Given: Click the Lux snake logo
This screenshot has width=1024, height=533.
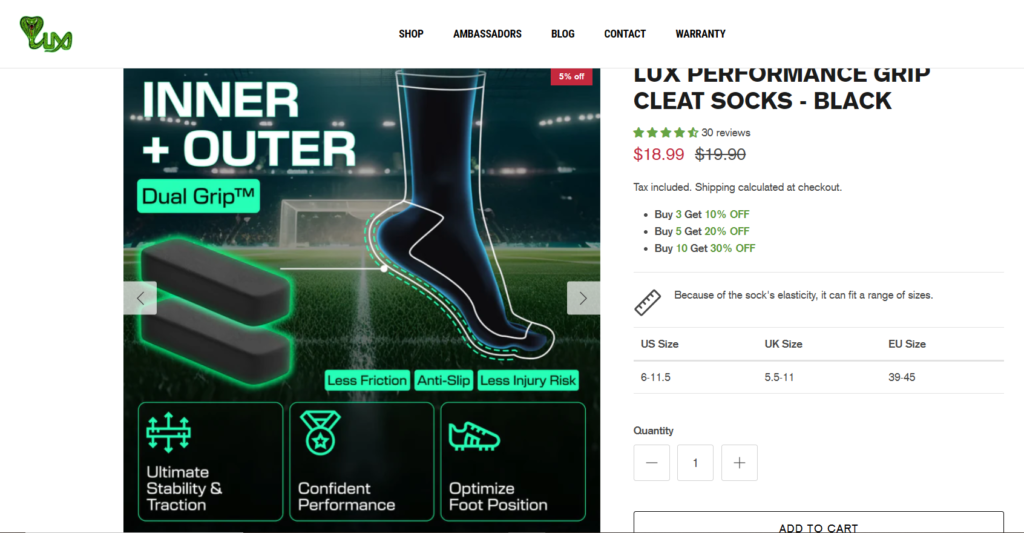Looking at the screenshot, I should click(46, 34).
